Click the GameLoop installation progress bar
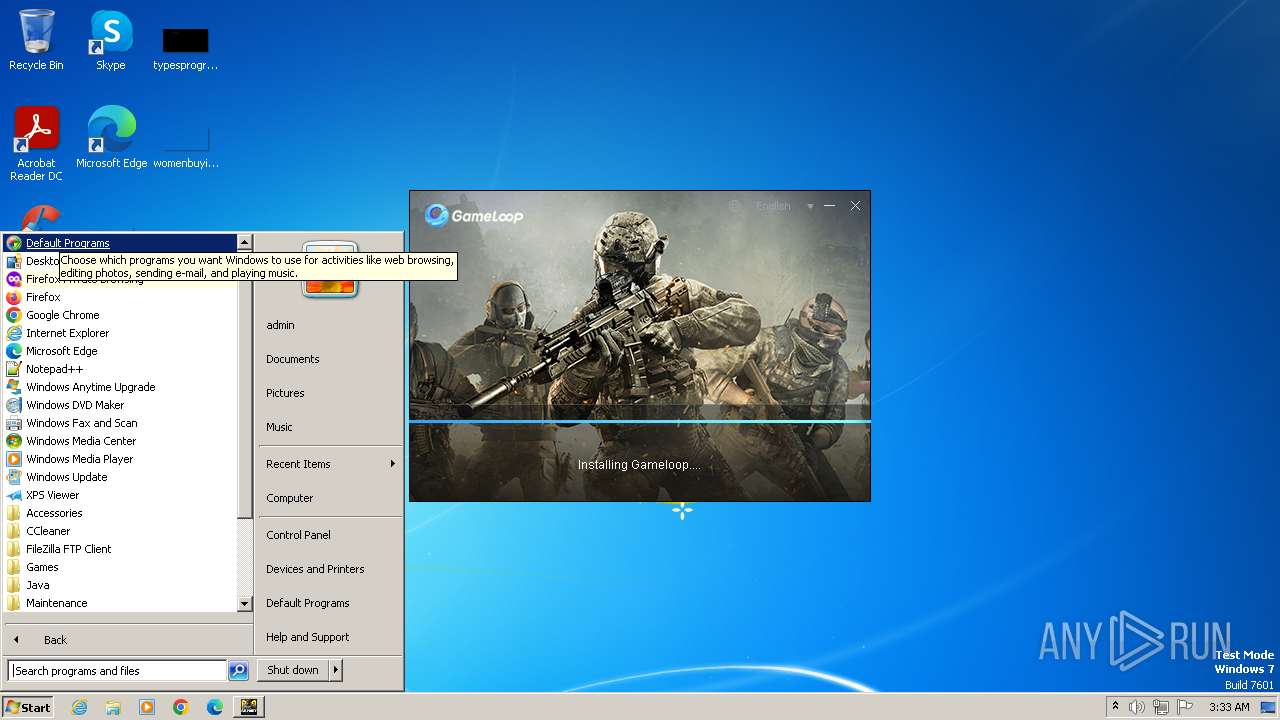The width and height of the screenshot is (1280, 720). click(x=640, y=421)
